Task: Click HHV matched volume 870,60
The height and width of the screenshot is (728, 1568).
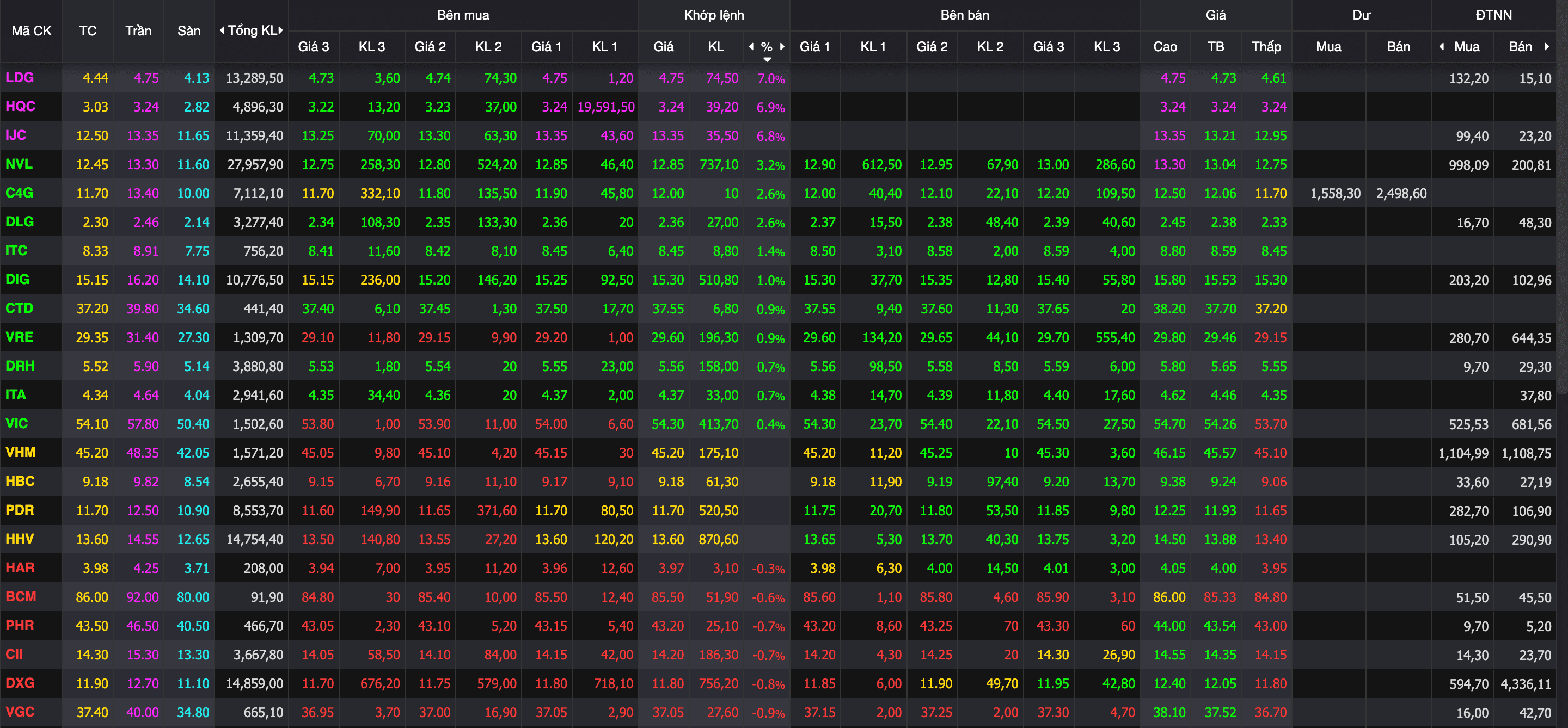Action: 718,539
